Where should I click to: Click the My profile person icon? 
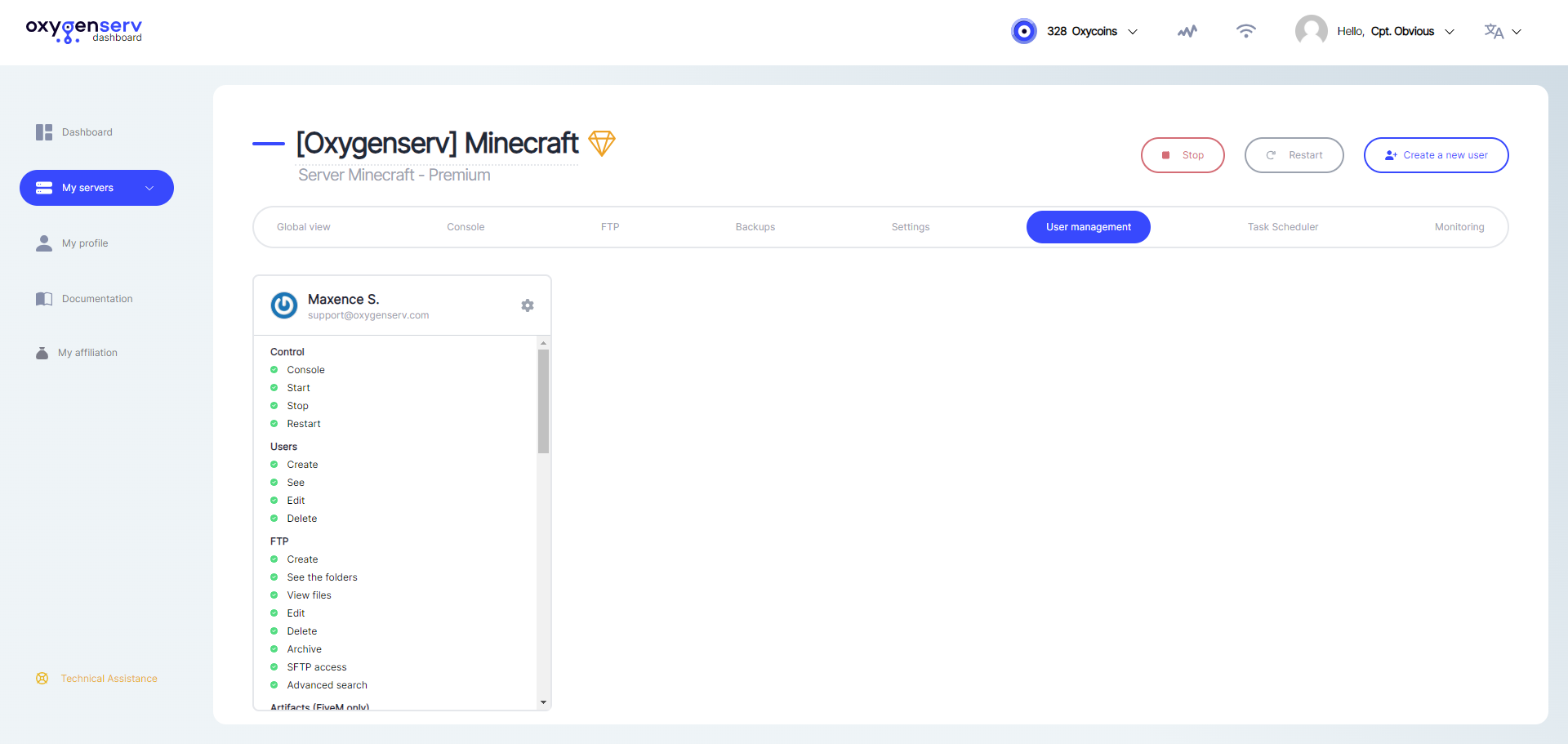tap(44, 243)
